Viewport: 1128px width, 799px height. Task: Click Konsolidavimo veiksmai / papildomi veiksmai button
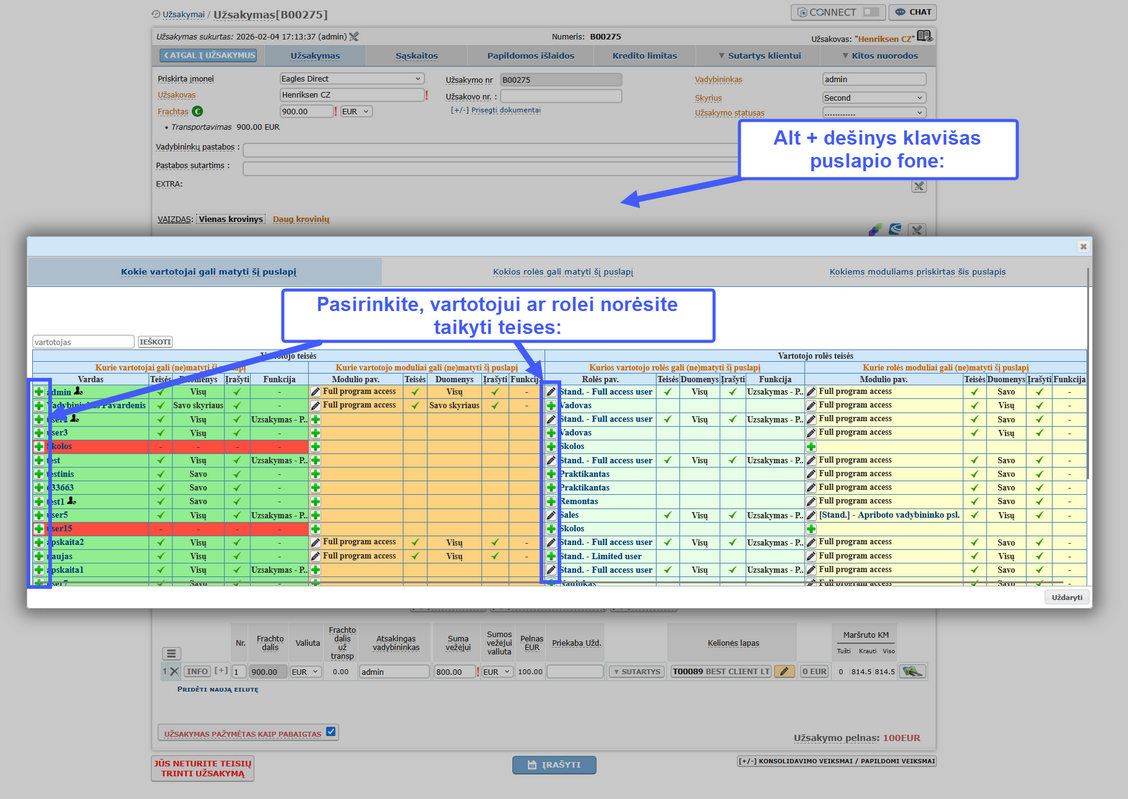(837, 761)
